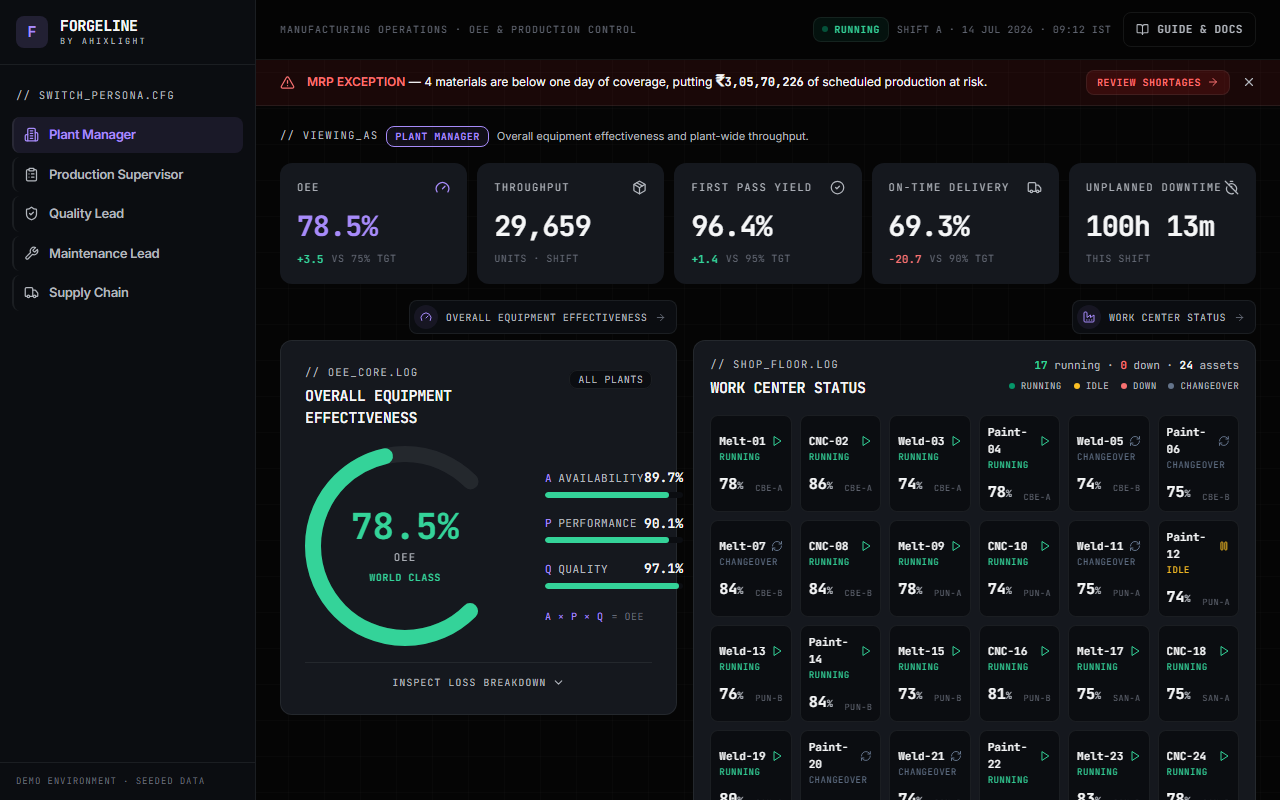The width and height of the screenshot is (1280, 800).
Task: Click the Changeover legend entry
Action: [1203, 386]
